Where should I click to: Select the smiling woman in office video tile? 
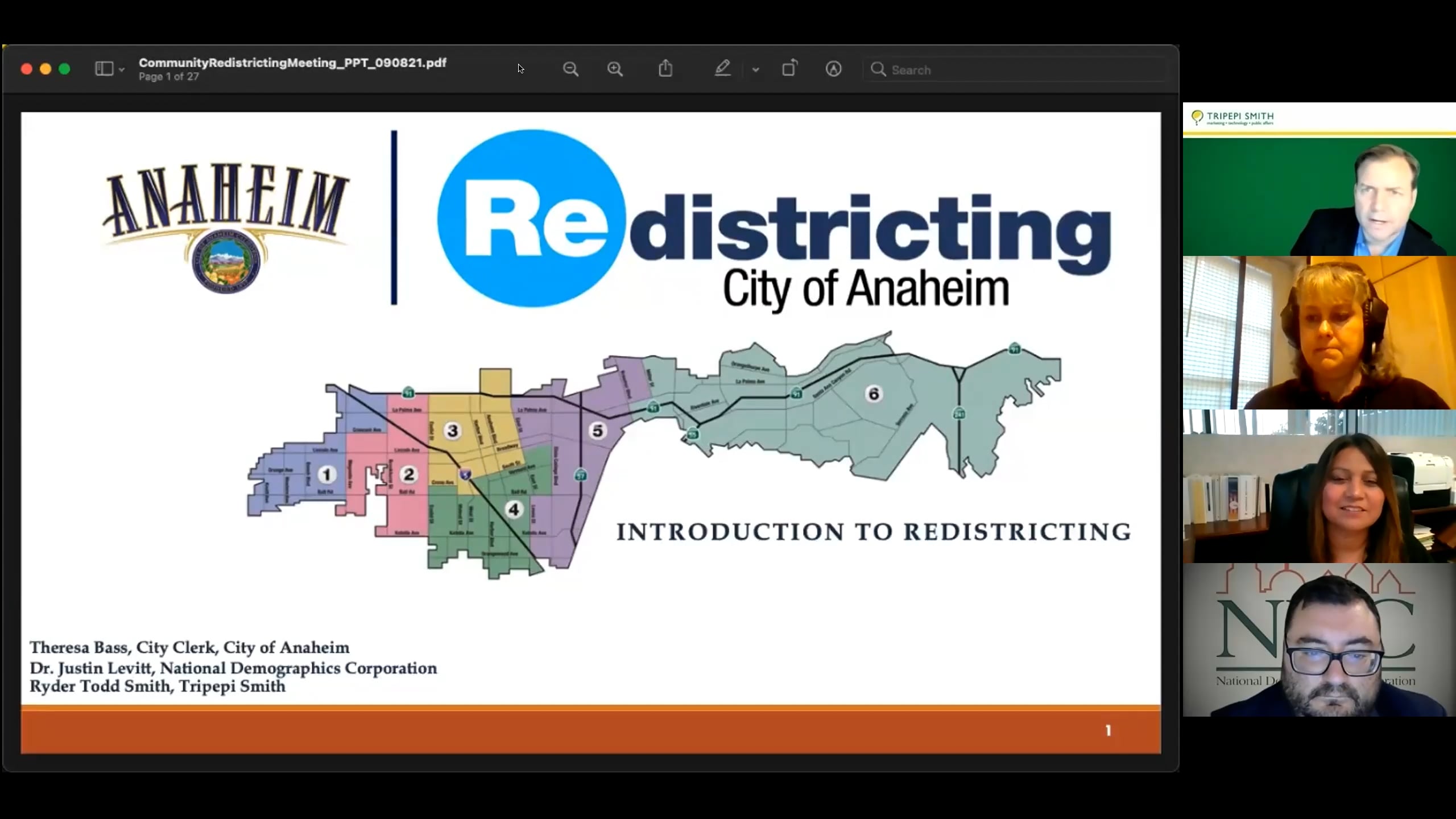[x=1319, y=486]
